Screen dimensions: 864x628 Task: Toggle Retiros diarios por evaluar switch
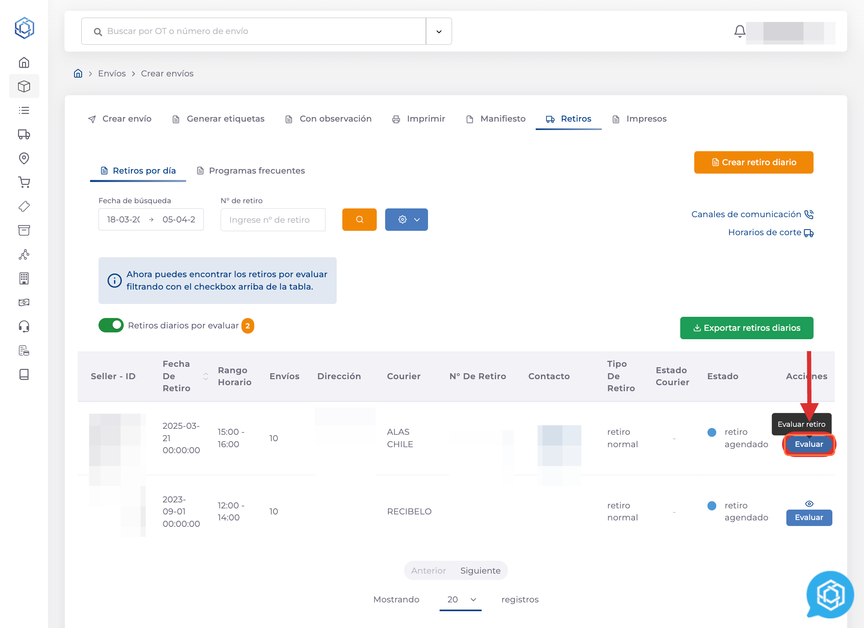tap(111, 325)
